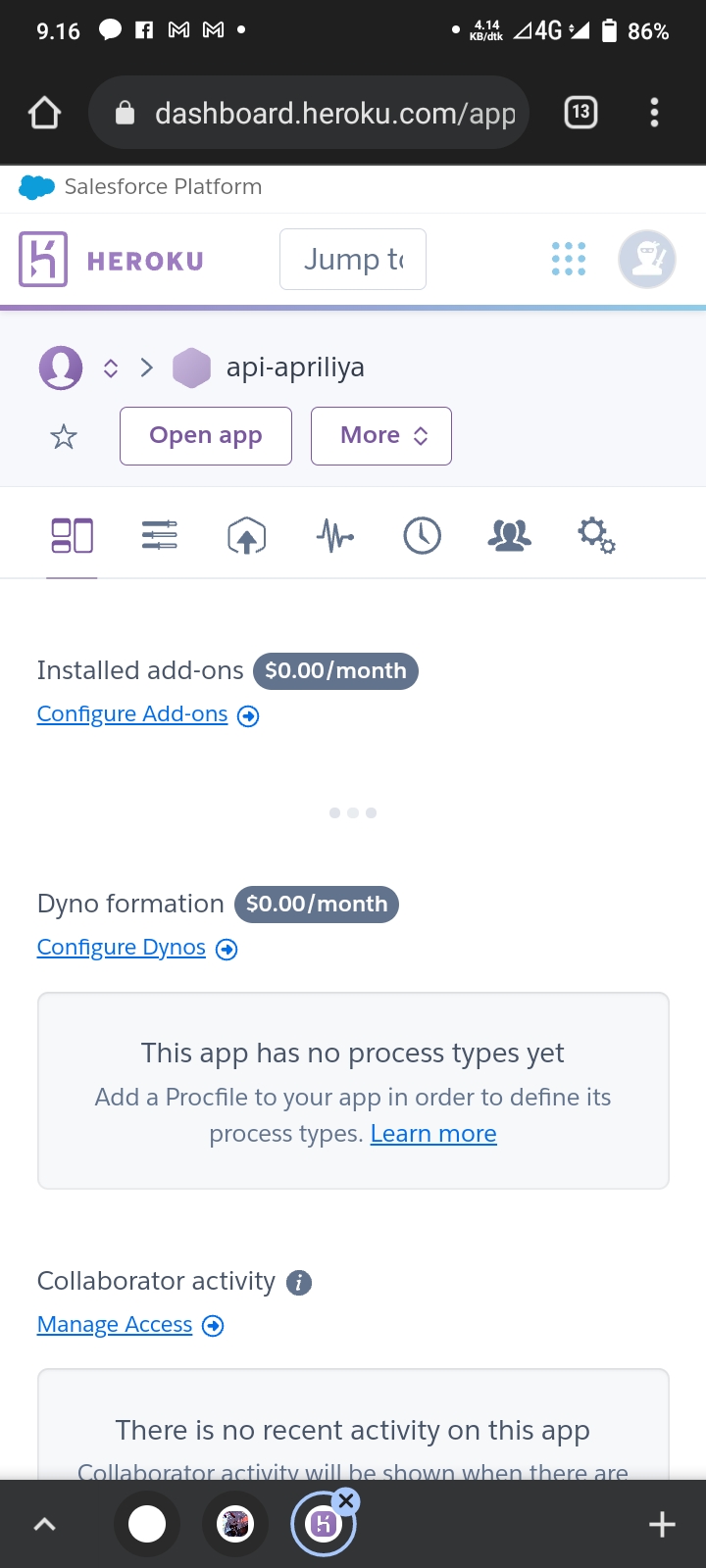Tap the 4G signal status icon
Image resolution: width=706 pixels, height=1568 pixels.
coord(551,31)
